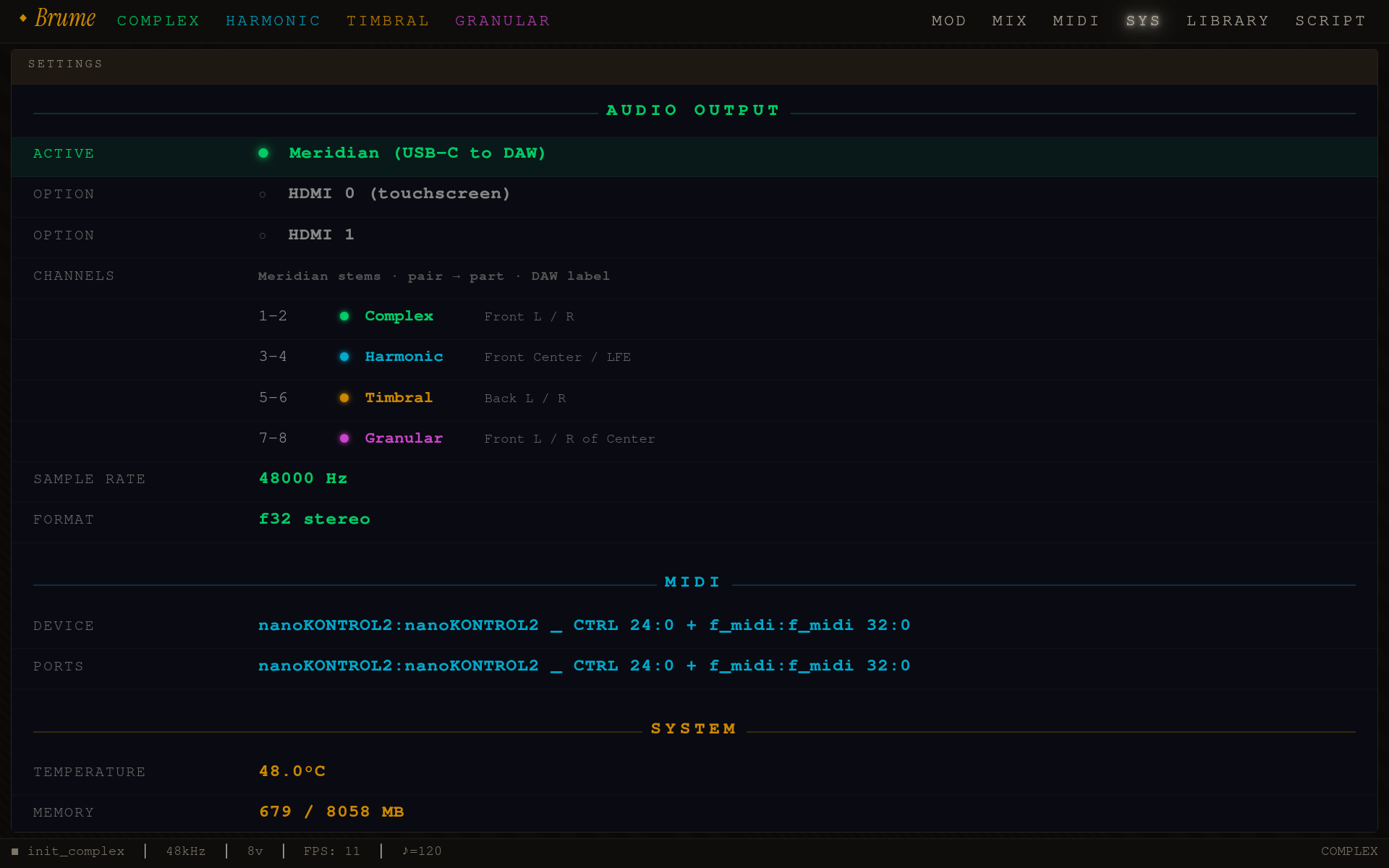Screen dimensions: 1389x868
Task: Click the FPS: 11 status indicator
Action: 331,851
